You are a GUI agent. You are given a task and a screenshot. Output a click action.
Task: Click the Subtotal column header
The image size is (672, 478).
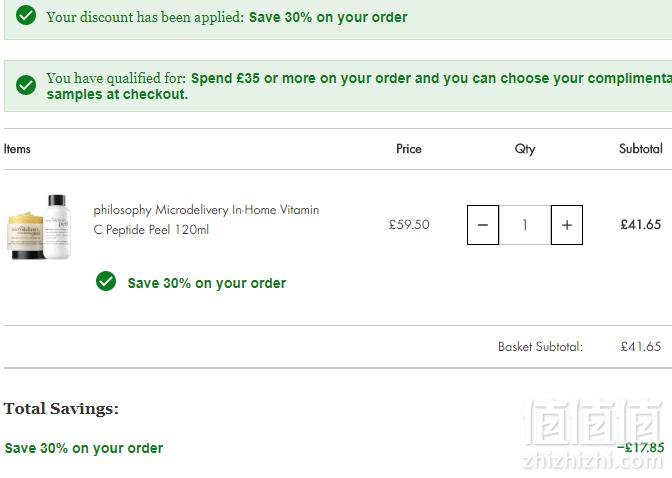640,149
